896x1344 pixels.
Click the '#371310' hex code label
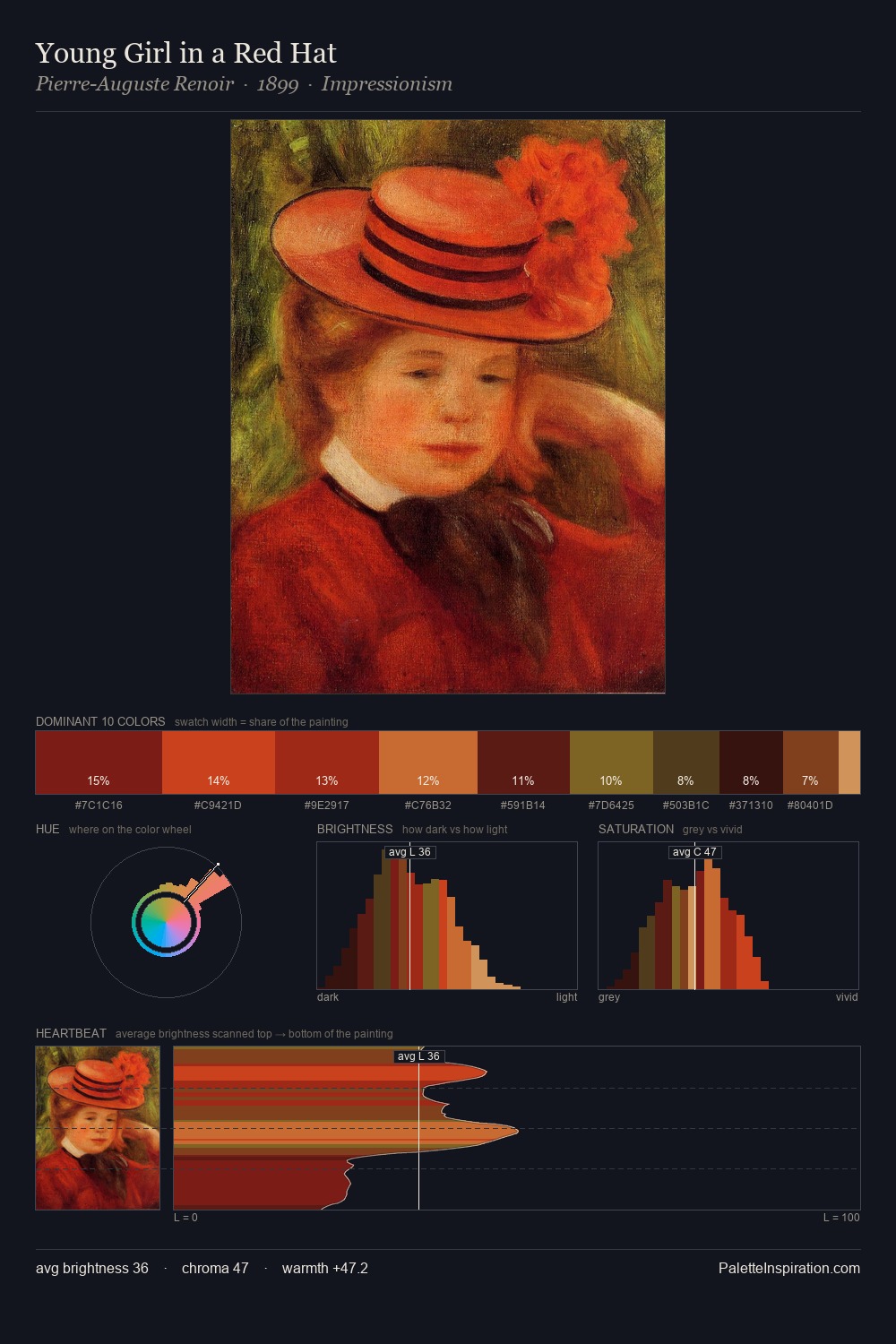(x=751, y=806)
